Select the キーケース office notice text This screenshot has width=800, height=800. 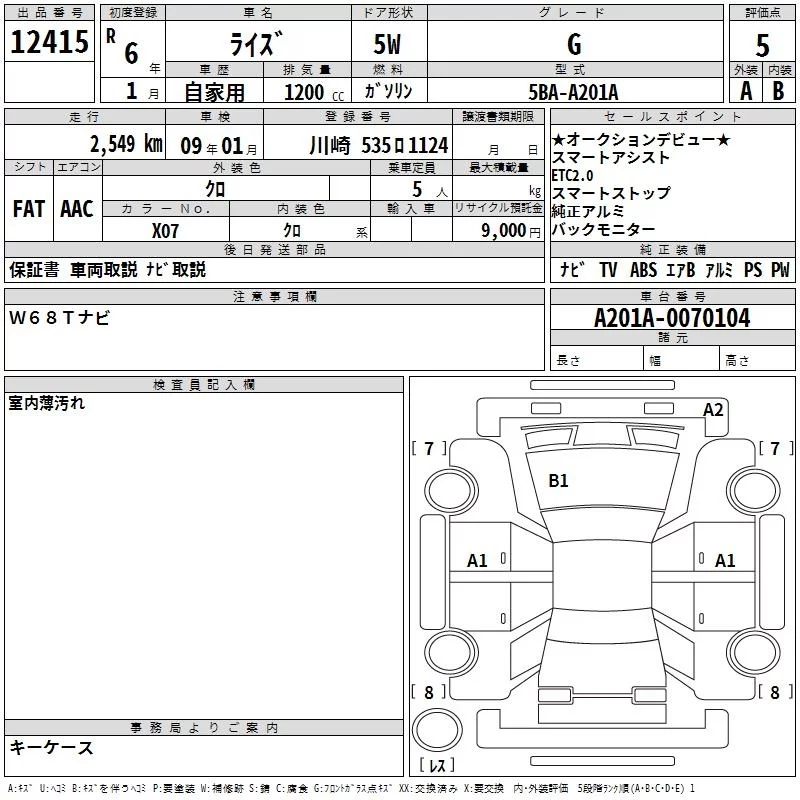pyautogui.click(x=51, y=747)
